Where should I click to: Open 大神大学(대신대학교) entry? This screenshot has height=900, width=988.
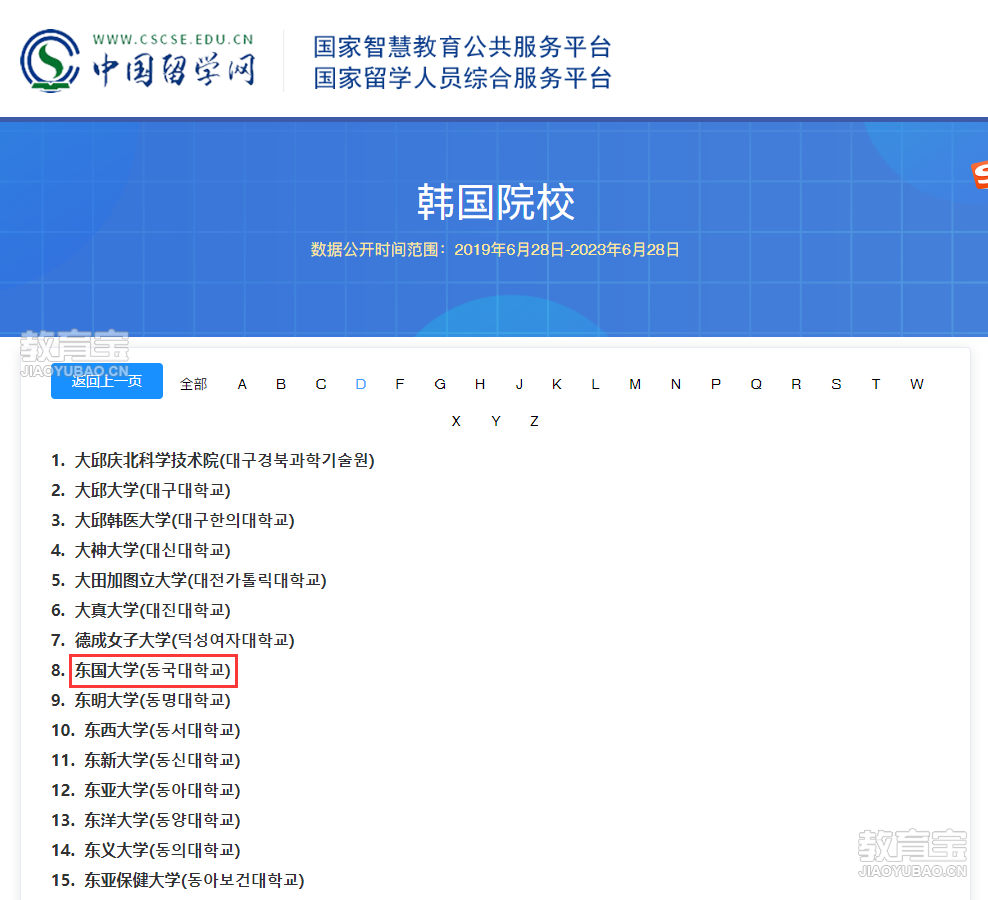tap(152, 550)
